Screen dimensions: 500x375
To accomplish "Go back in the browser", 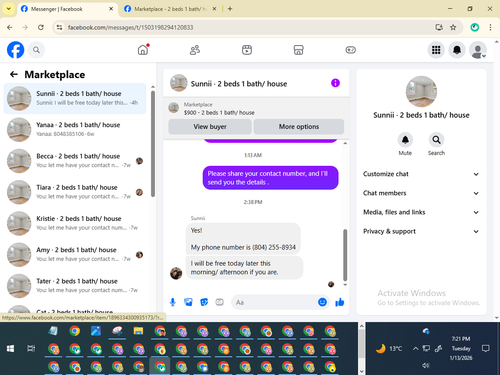I will pos(10,27).
